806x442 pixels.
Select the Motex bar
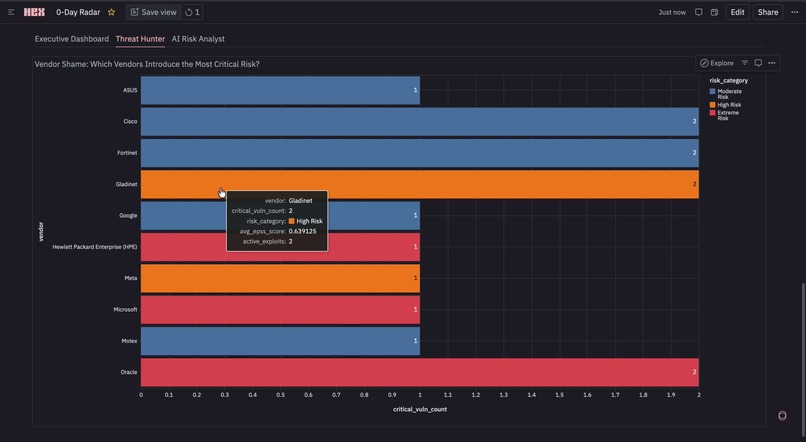tap(280, 341)
